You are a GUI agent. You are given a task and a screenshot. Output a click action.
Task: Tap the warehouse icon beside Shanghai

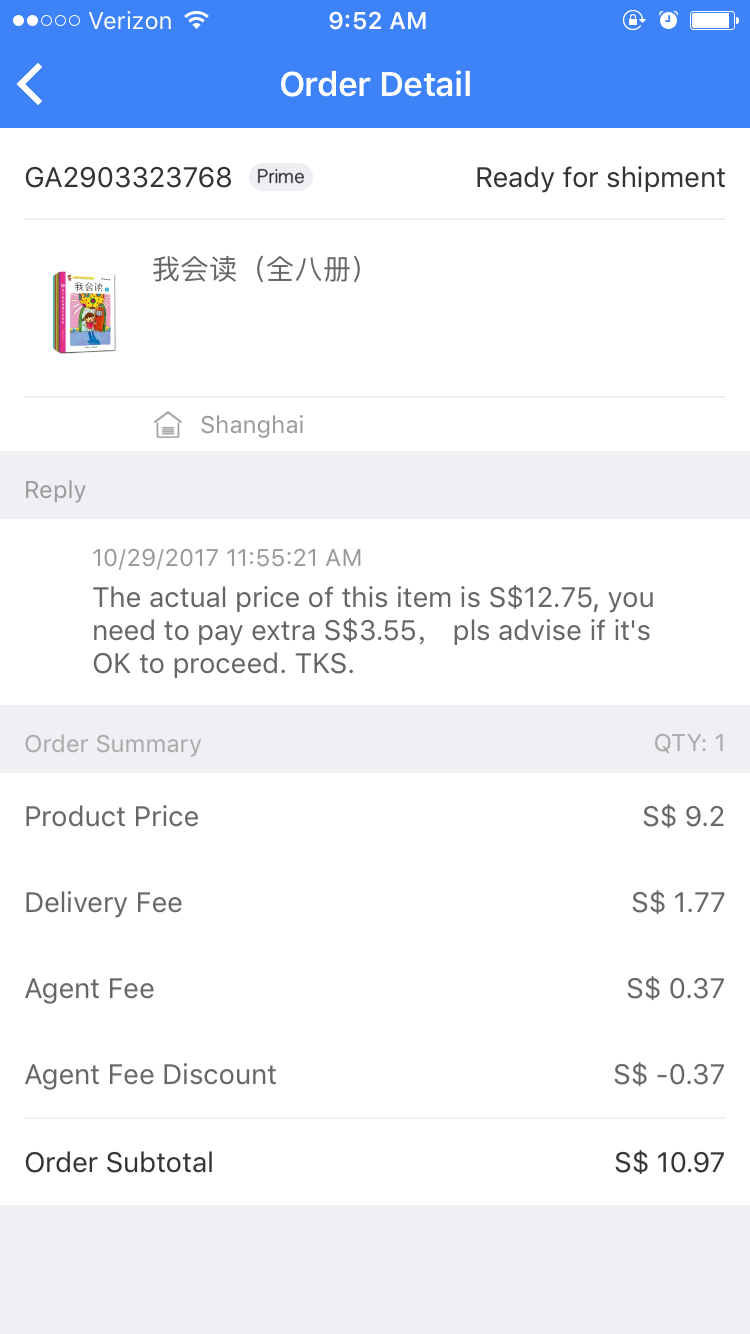(x=167, y=425)
